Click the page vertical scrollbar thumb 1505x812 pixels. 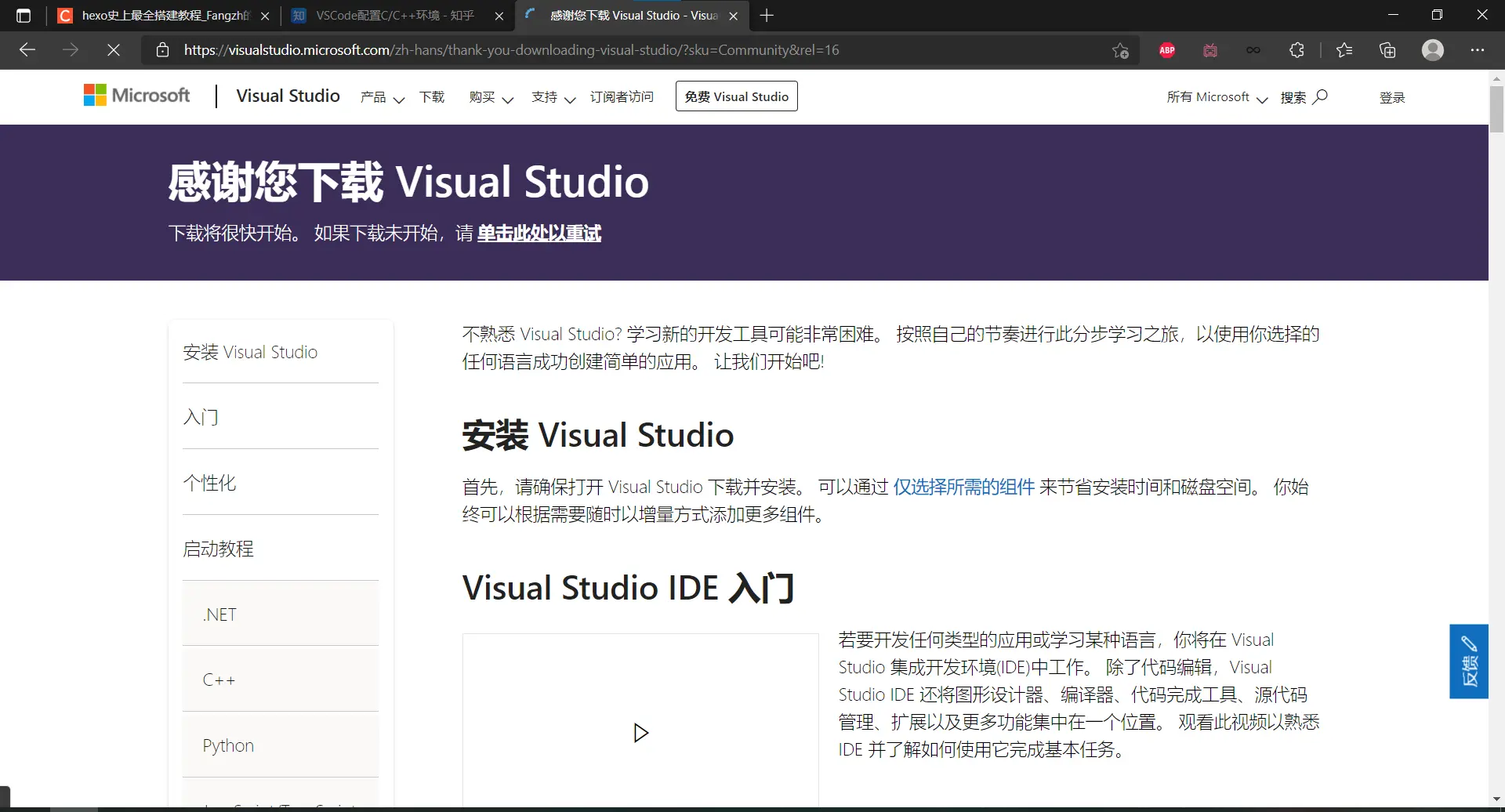(1496, 110)
